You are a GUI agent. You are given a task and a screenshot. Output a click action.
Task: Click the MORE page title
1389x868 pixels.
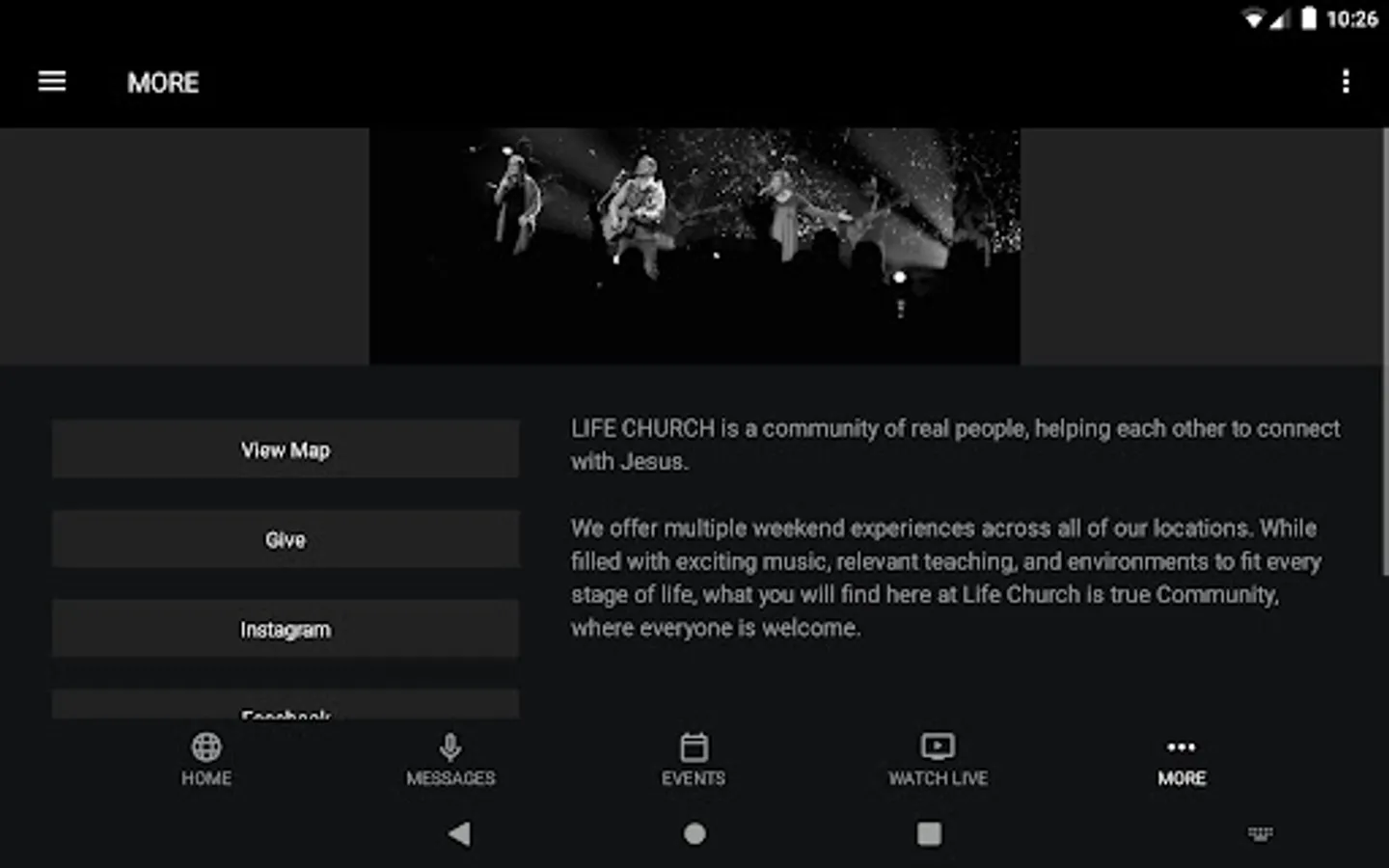163,83
